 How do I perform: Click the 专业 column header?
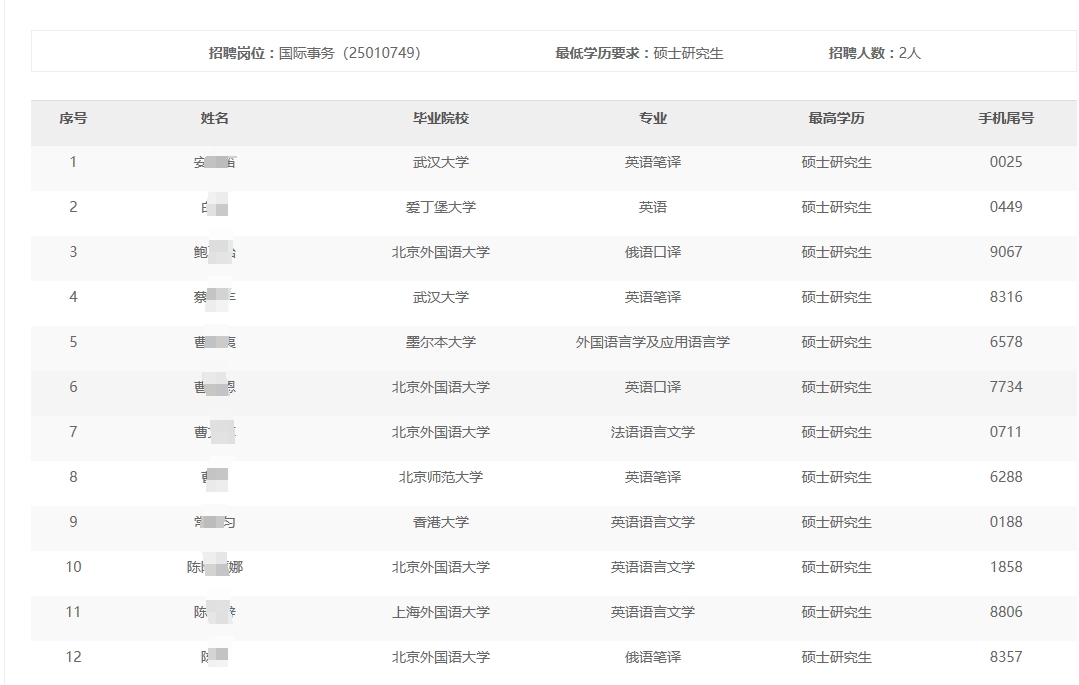click(653, 118)
